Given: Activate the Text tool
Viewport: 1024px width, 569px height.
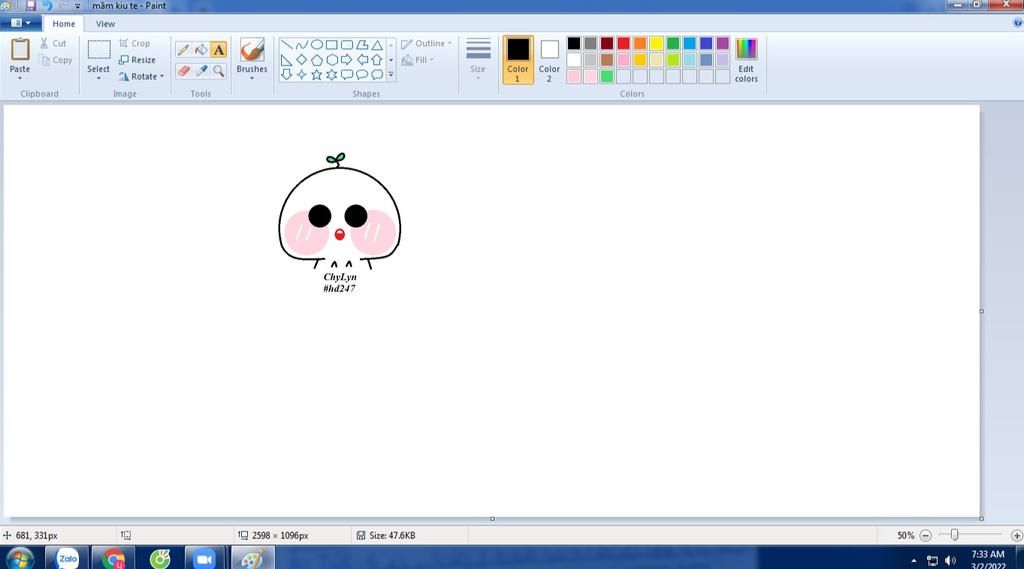Looking at the screenshot, I should pos(219,50).
